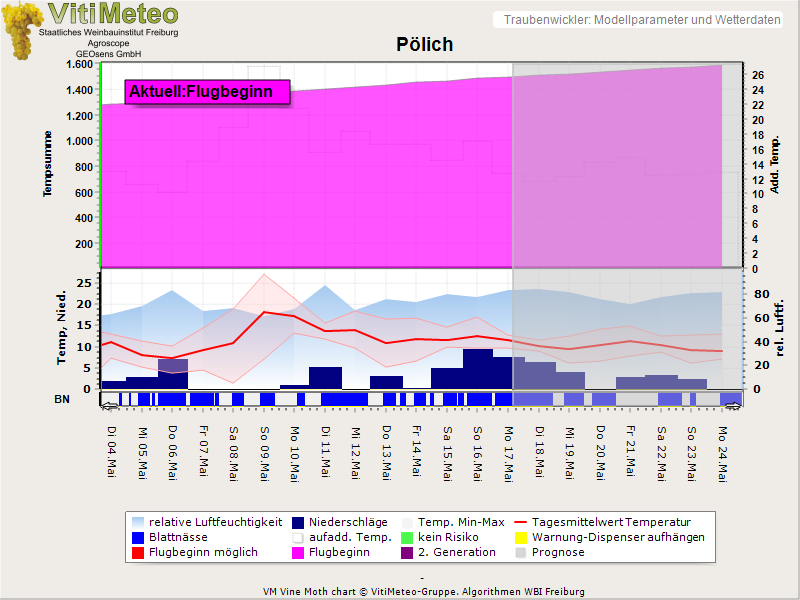Click the relative Luftfeuchtigkeit legend icon

[x=137, y=522]
